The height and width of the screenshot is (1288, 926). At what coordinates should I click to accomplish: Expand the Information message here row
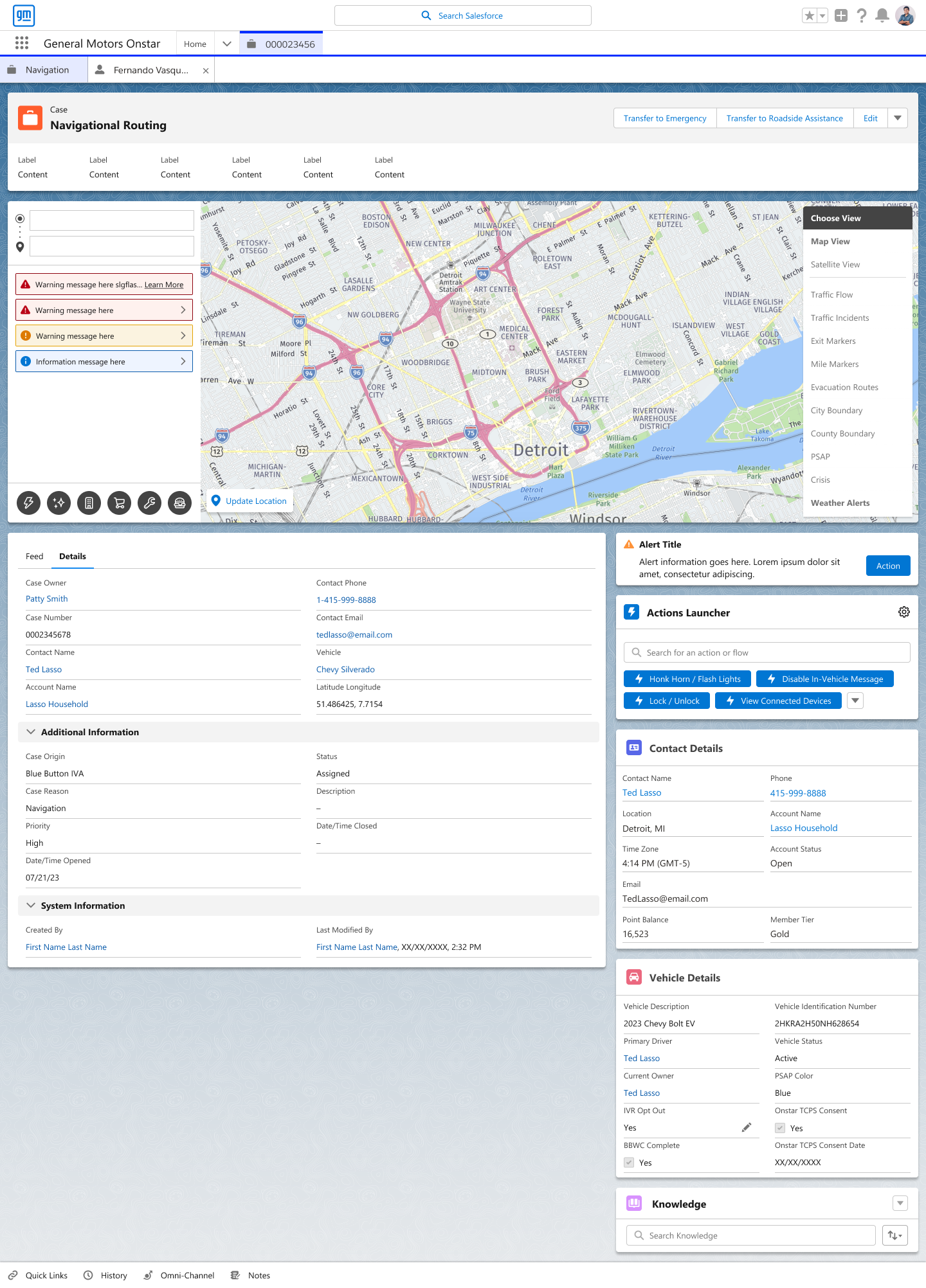click(104, 361)
